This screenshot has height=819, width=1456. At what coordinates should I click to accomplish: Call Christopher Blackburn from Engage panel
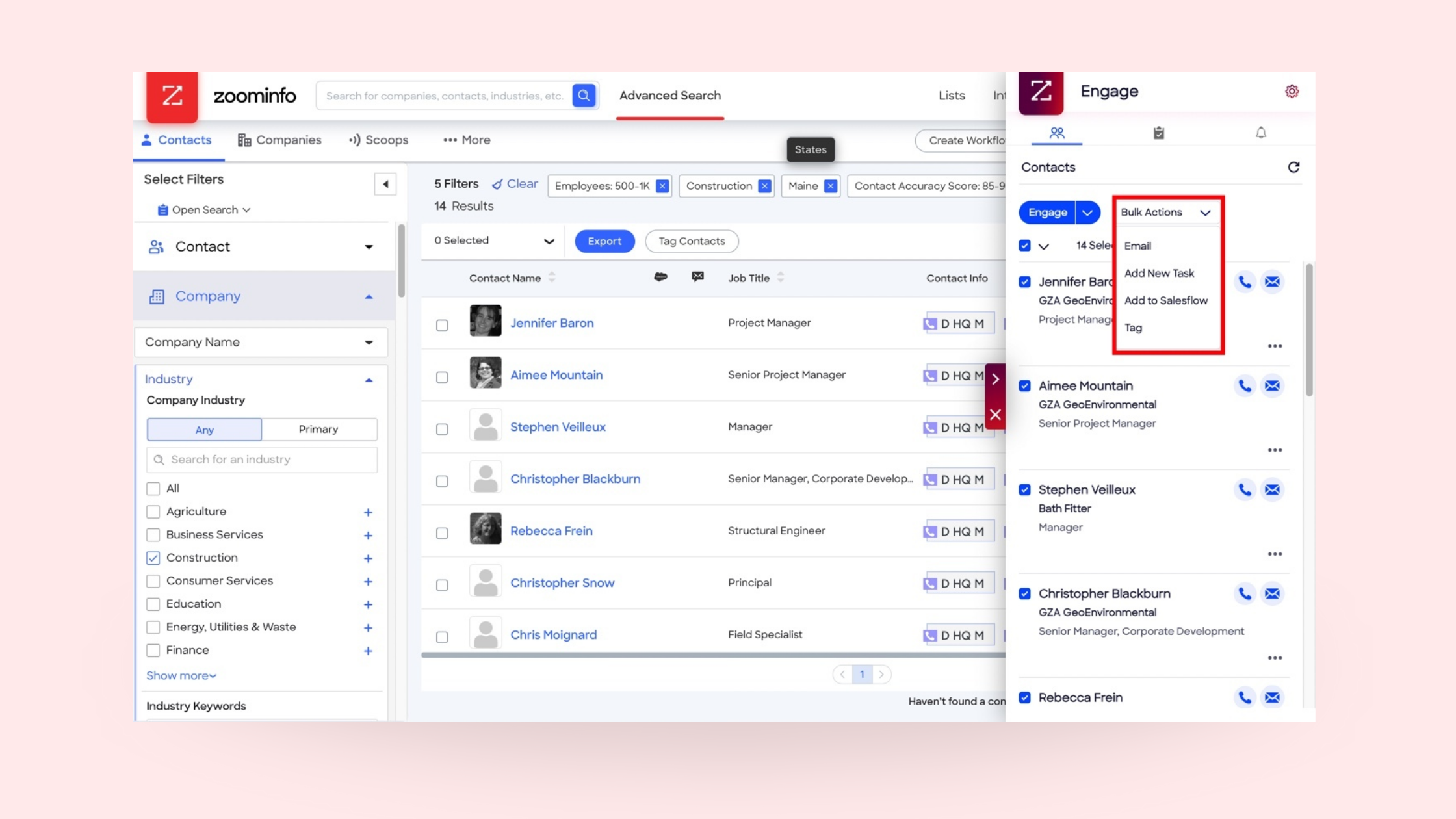(1244, 594)
